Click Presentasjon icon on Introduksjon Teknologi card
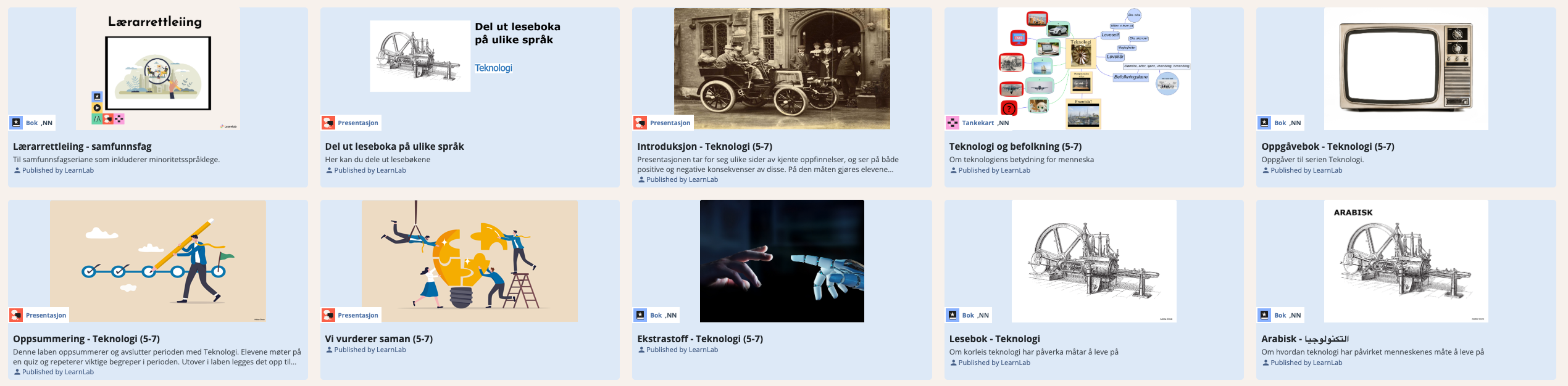Viewport: 1568px width, 386px height. (x=641, y=123)
